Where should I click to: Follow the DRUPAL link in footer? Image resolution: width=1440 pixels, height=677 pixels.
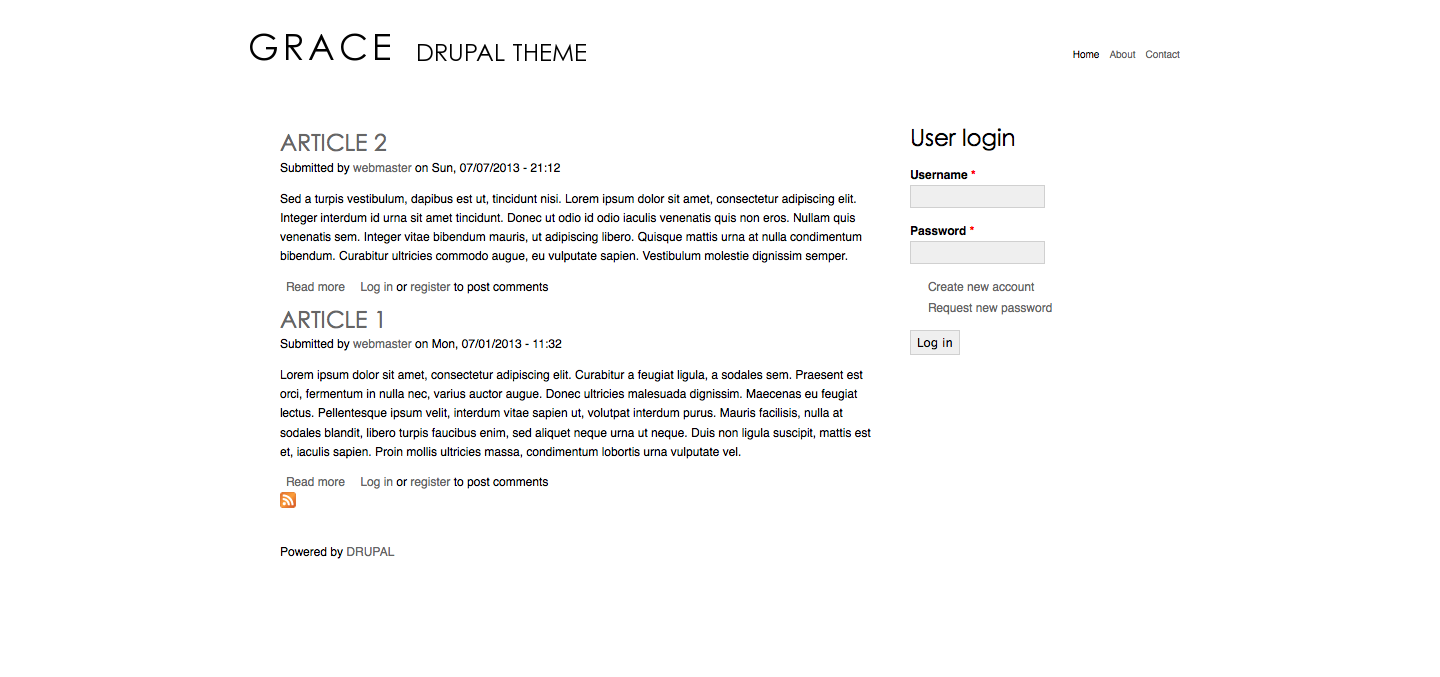[x=370, y=552]
